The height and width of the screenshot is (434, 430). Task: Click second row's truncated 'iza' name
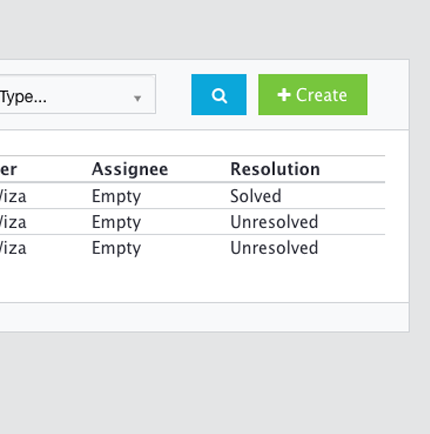pyautogui.click(x=13, y=222)
